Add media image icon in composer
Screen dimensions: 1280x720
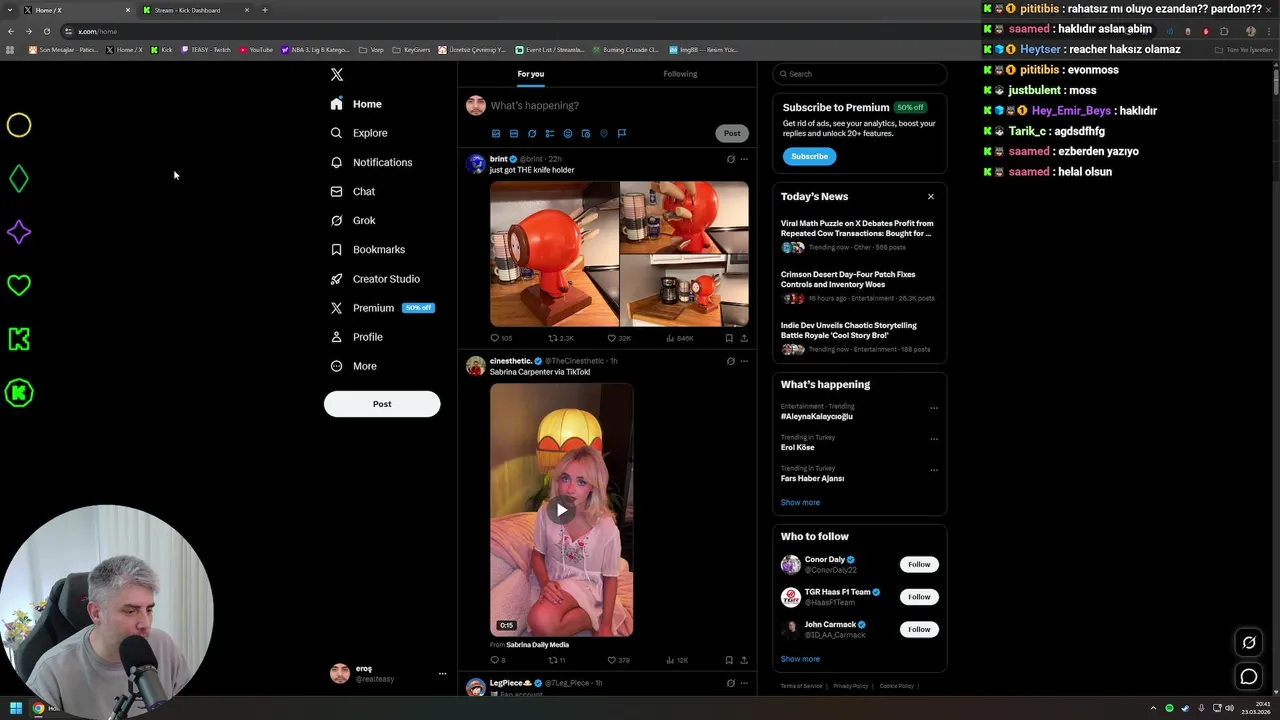coord(496,133)
